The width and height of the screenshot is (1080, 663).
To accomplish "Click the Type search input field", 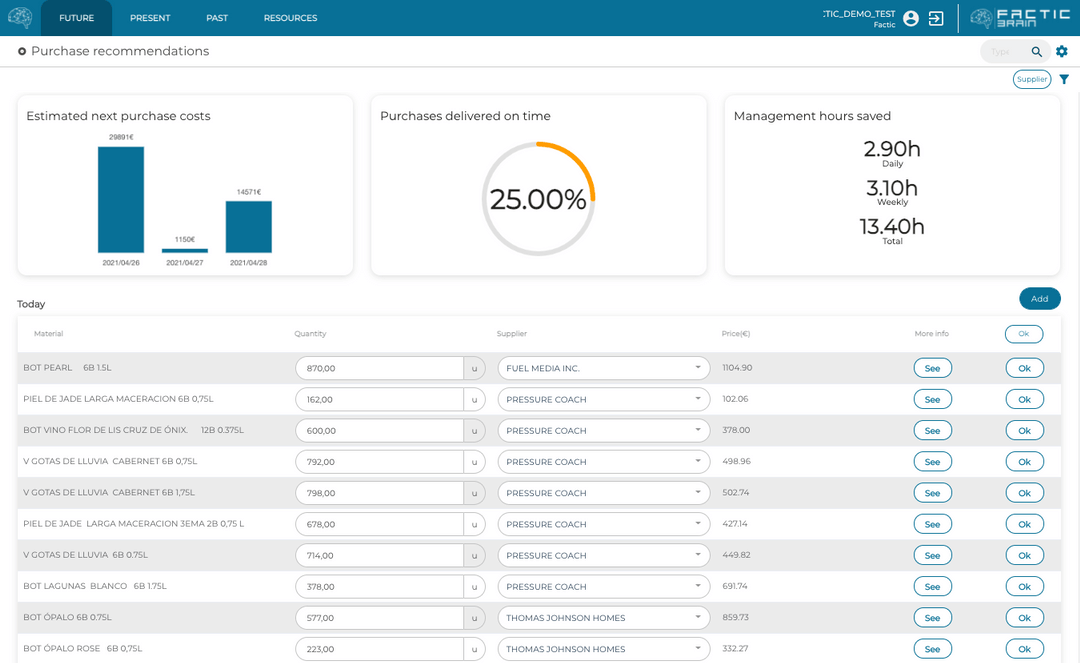I will (1000, 51).
